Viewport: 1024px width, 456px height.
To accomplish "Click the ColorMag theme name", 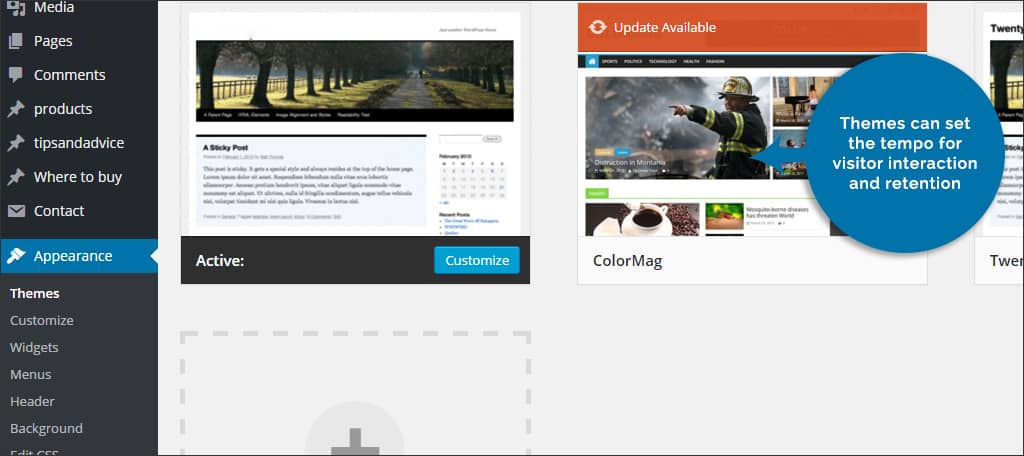I will tap(627, 261).
